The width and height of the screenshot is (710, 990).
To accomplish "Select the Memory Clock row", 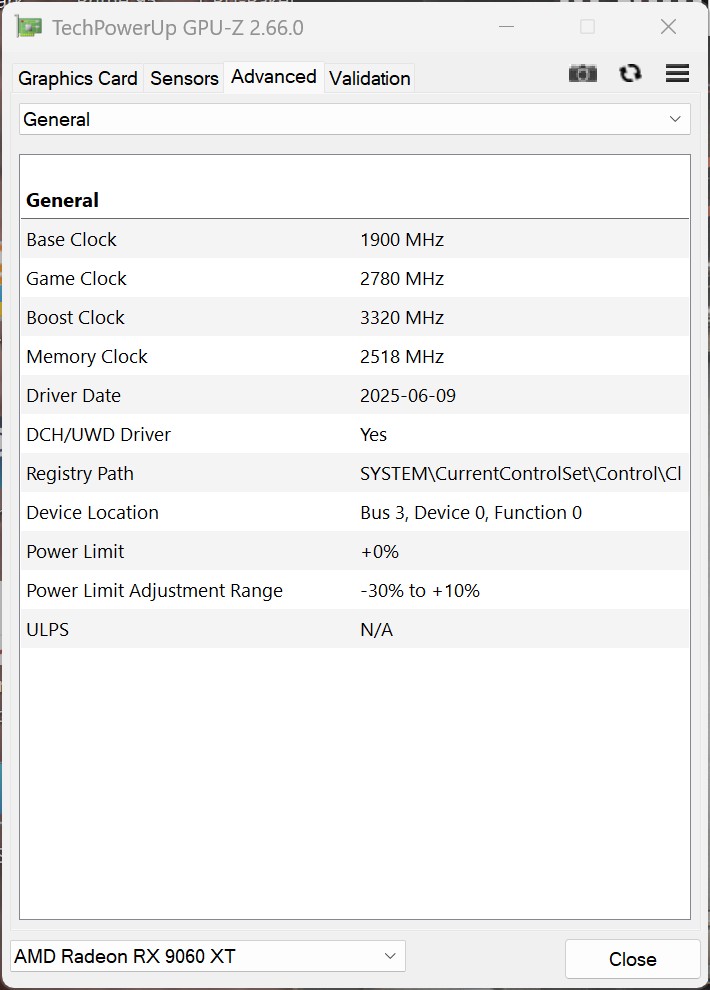I will [x=354, y=357].
